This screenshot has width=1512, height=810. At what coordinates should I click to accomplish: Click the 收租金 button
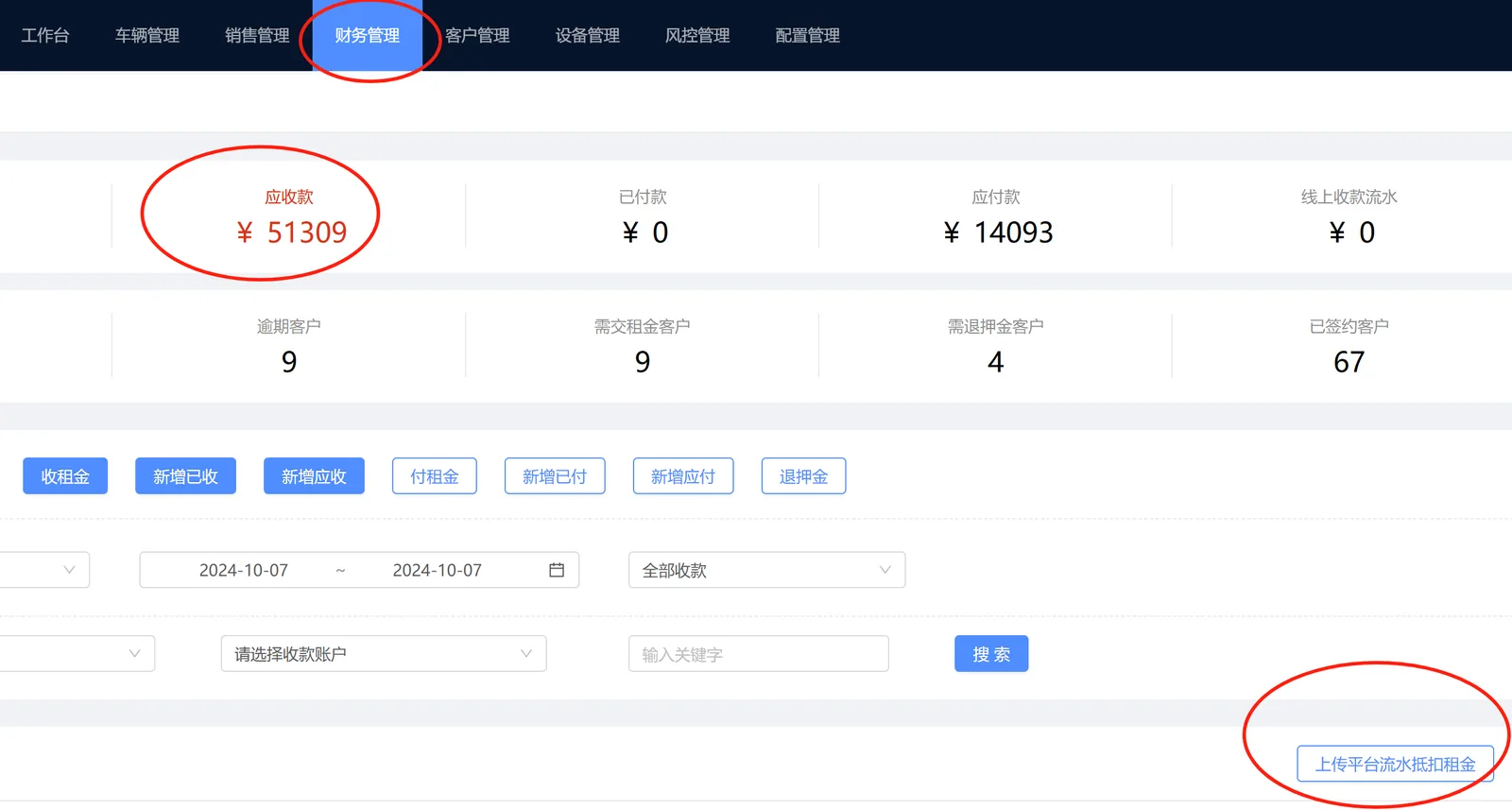[65, 476]
